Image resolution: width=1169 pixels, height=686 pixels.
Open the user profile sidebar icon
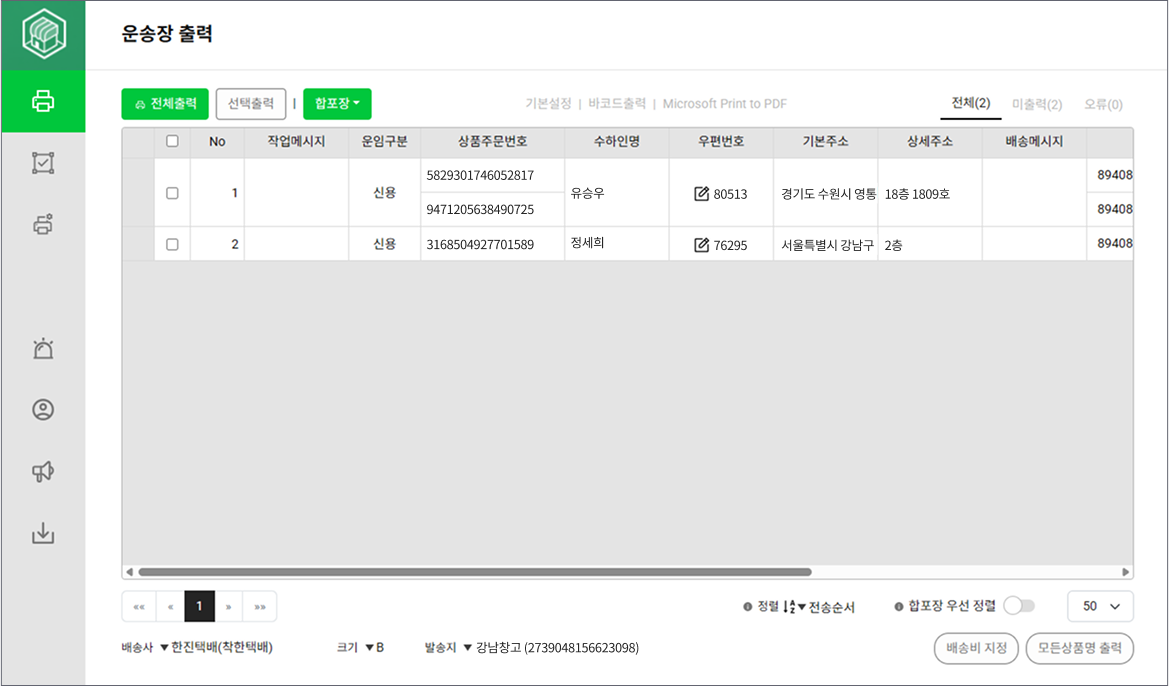point(43,410)
